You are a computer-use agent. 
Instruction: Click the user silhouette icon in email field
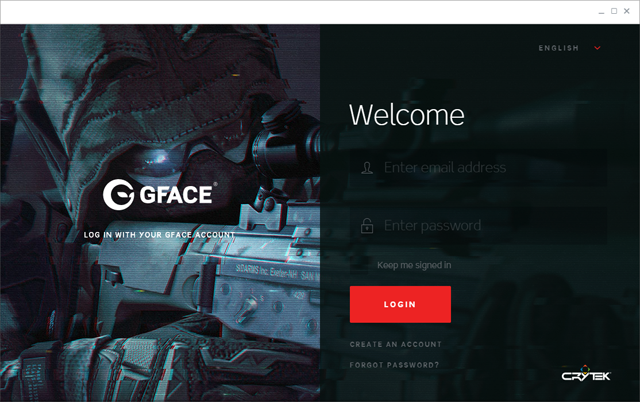point(368,168)
